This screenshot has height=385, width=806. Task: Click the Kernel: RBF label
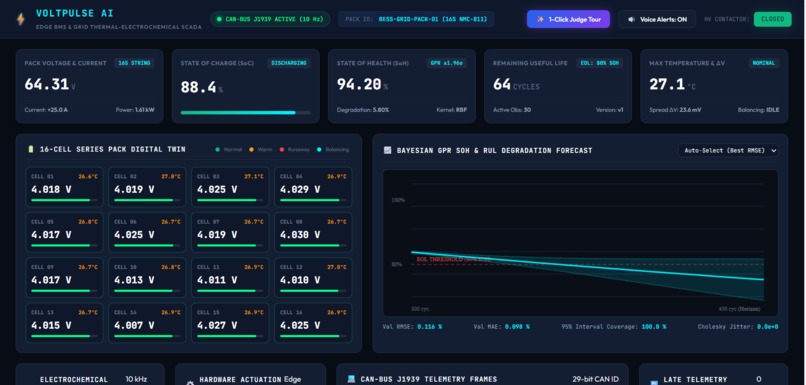pos(452,109)
